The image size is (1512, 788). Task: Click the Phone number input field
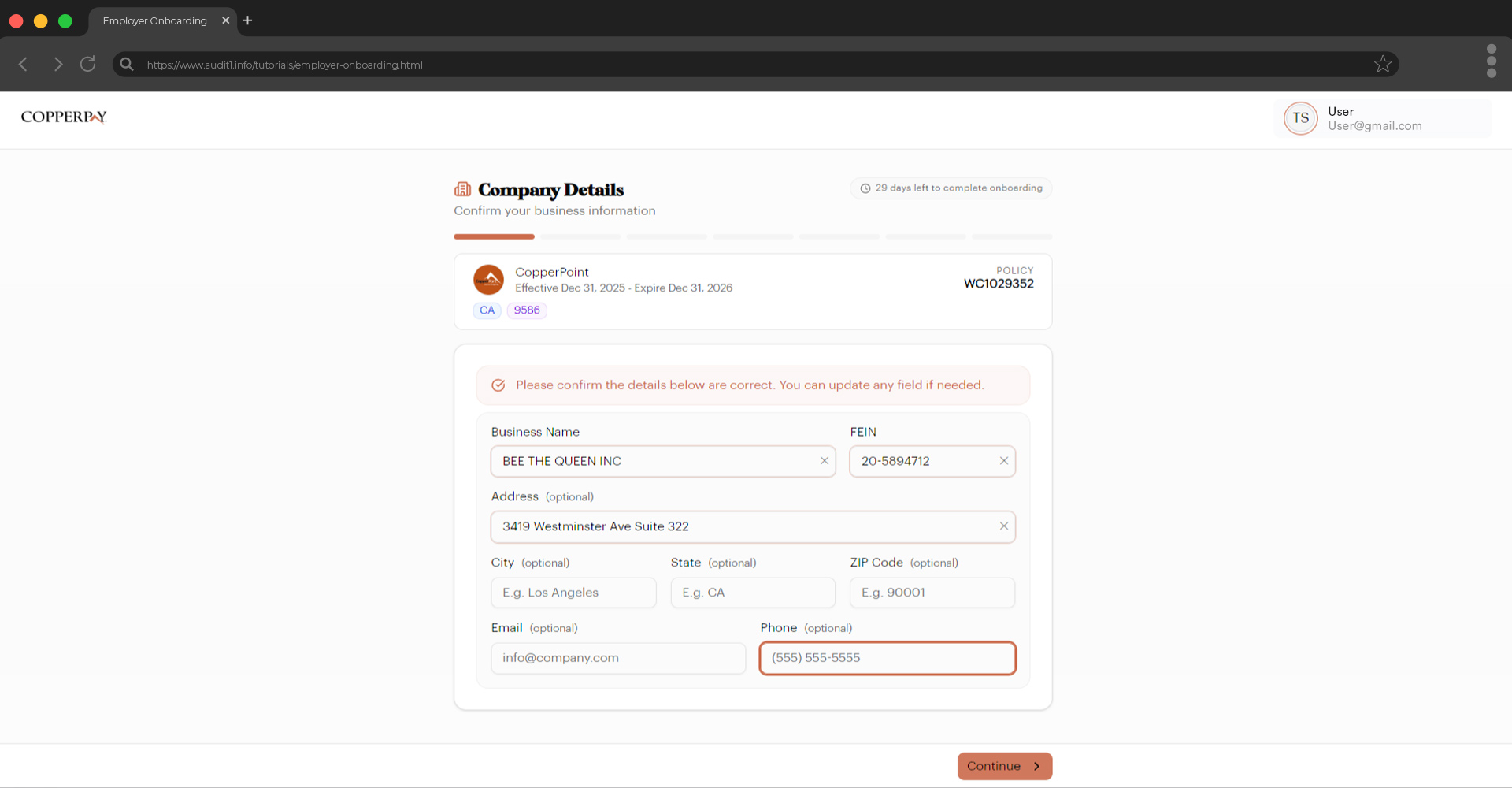887,658
